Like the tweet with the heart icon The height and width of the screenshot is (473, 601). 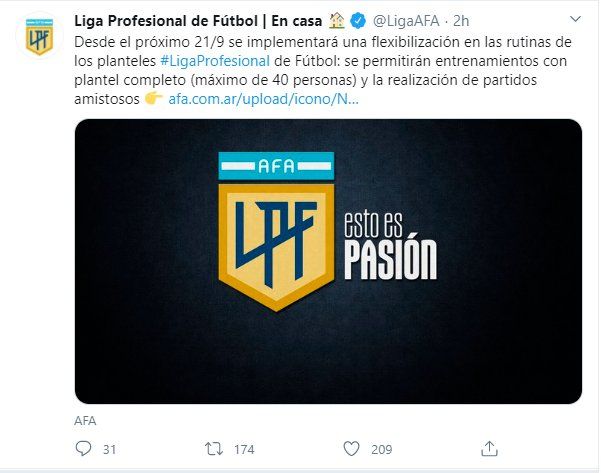[351, 449]
